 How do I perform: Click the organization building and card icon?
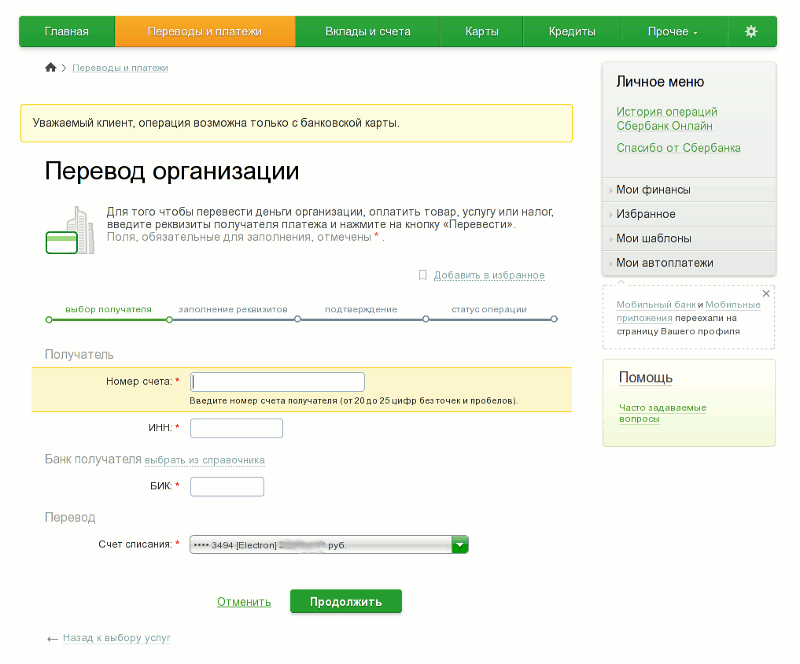click(x=69, y=231)
